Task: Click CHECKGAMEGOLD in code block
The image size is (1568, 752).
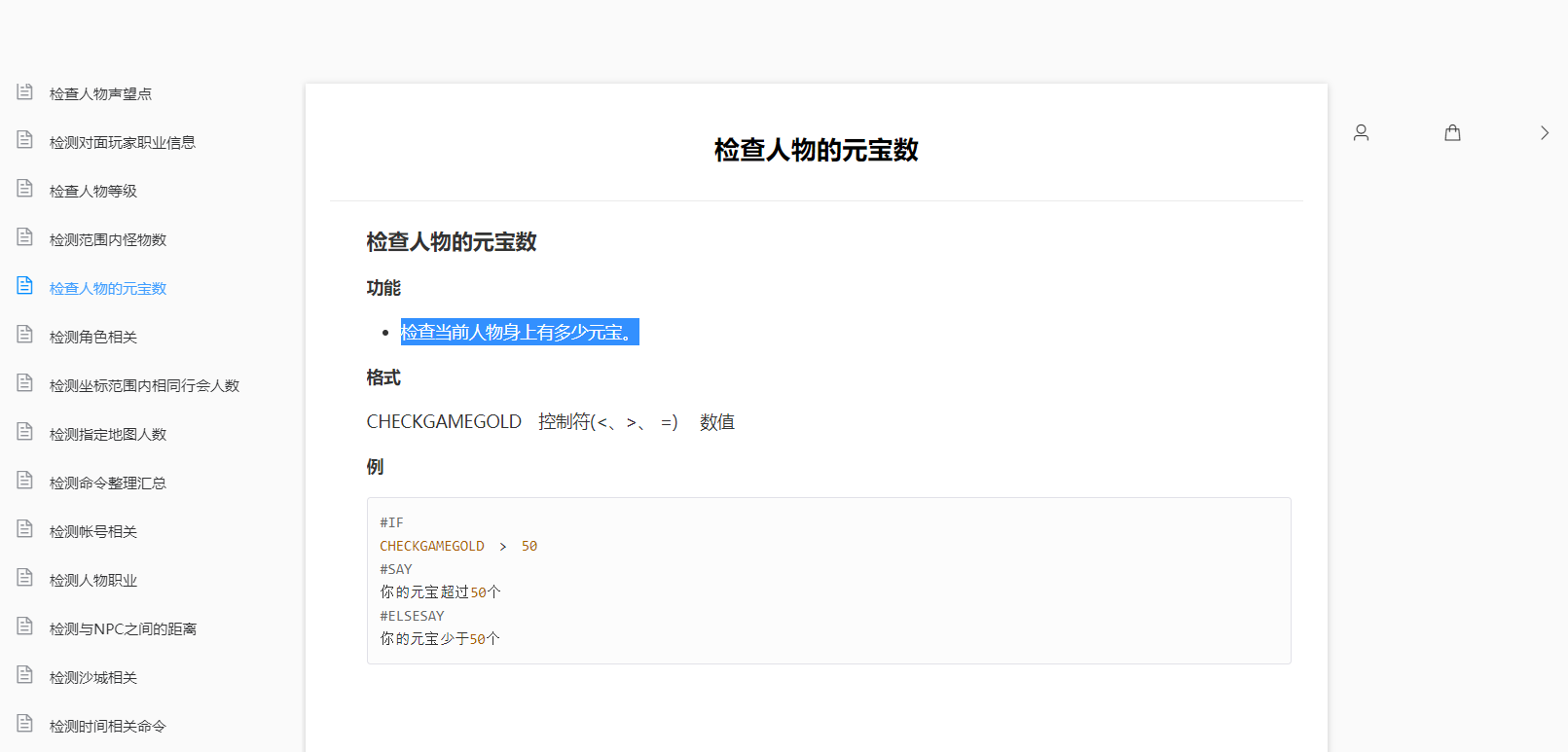Action: click(x=432, y=546)
